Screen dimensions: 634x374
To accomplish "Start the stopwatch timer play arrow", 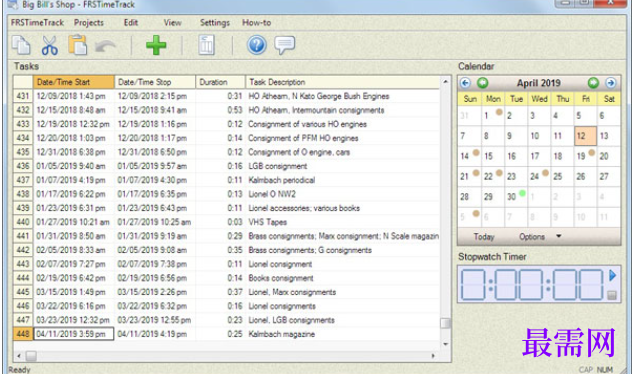I will [612, 276].
